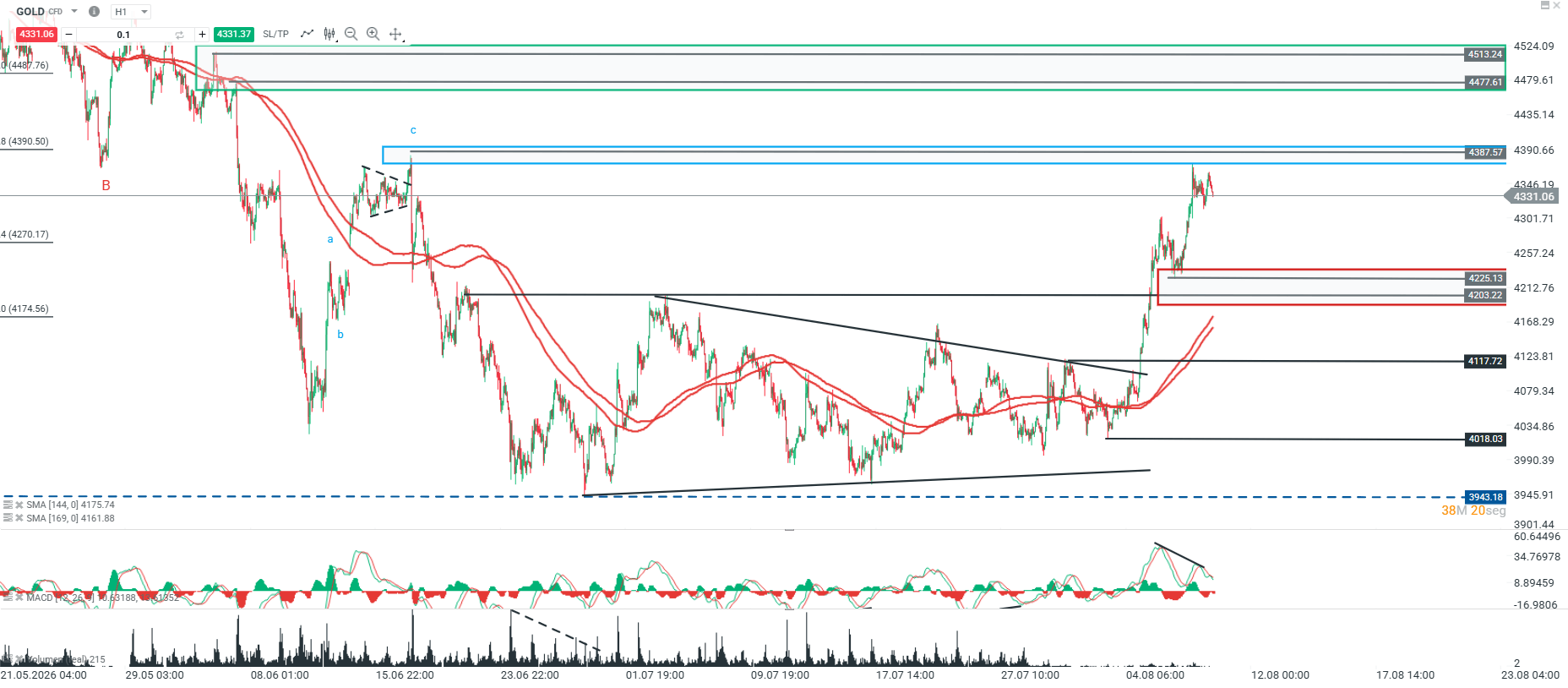Click the 15.06 22:00 time axis label
The width and height of the screenshot is (1568, 688).
click(405, 674)
